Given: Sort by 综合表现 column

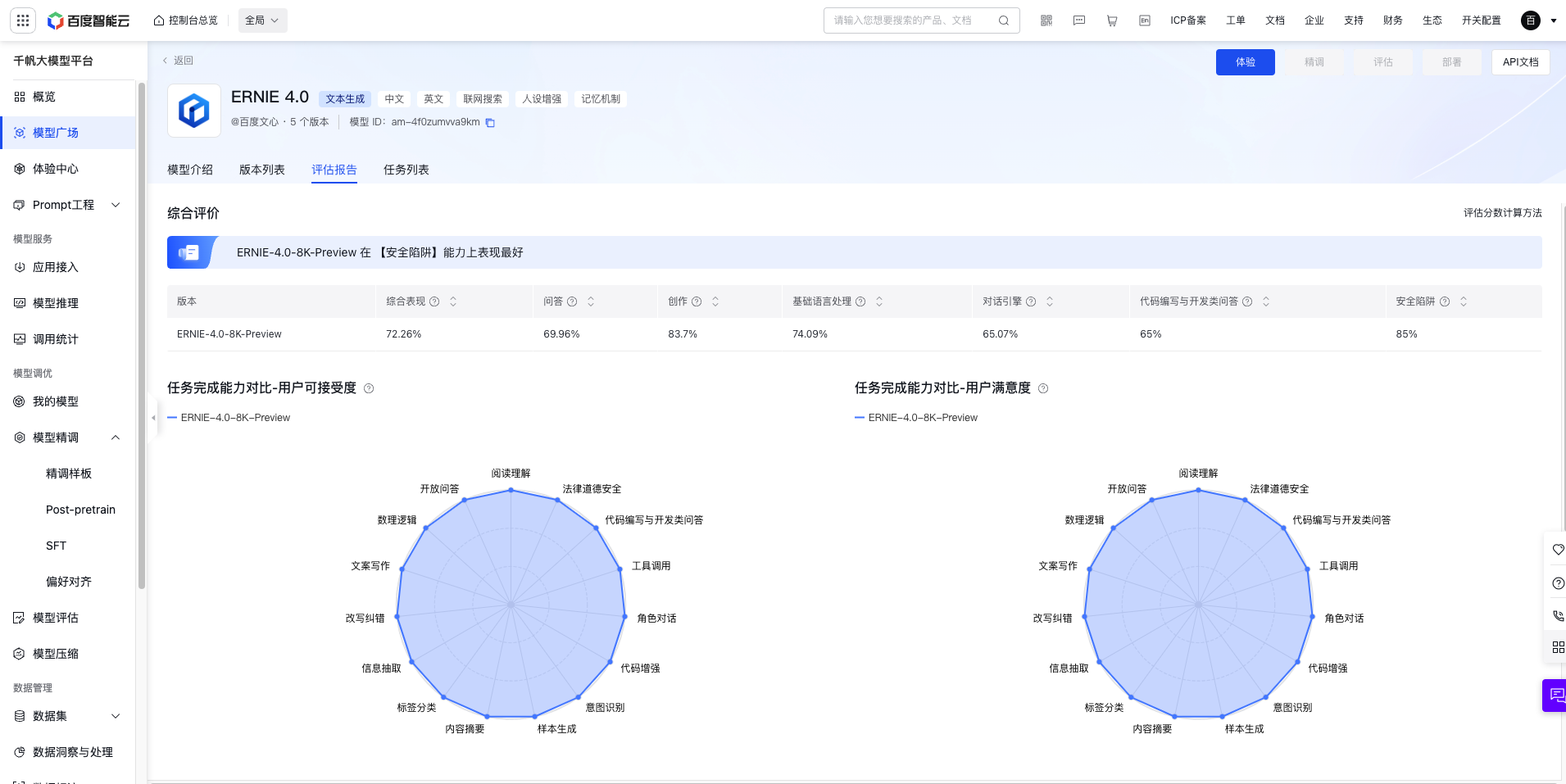Looking at the screenshot, I should (453, 301).
